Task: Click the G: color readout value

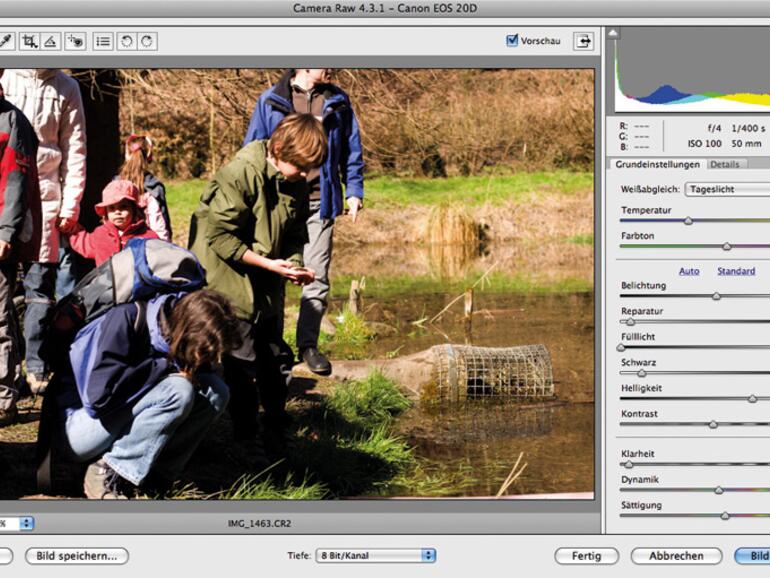Action: (641, 137)
